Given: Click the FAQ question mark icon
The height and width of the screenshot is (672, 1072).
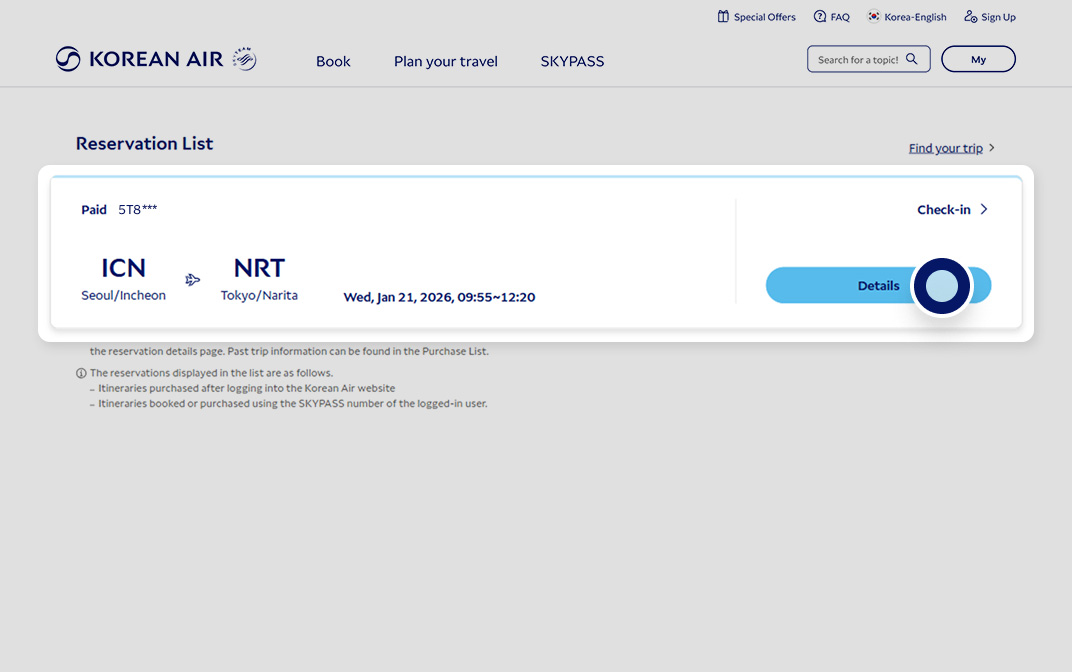Looking at the screenshot, I should 820,17.
